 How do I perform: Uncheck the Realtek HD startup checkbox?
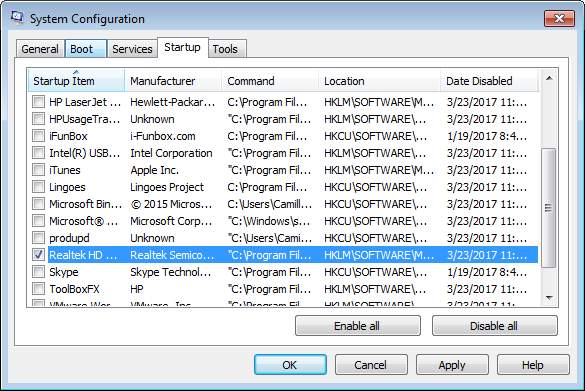pyautogui.click(x=38, y=255)
